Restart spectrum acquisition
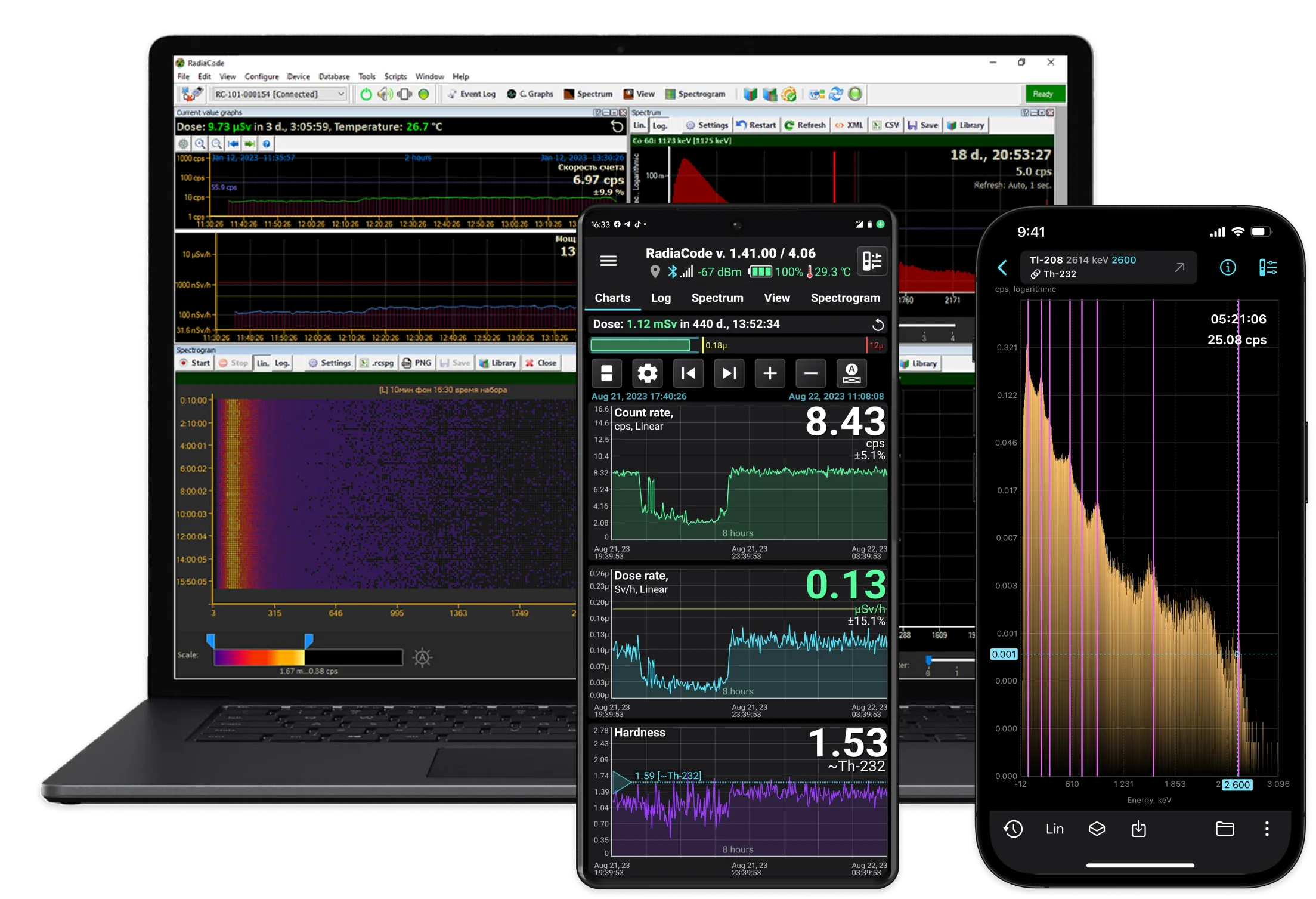 [x=756, y=125]
